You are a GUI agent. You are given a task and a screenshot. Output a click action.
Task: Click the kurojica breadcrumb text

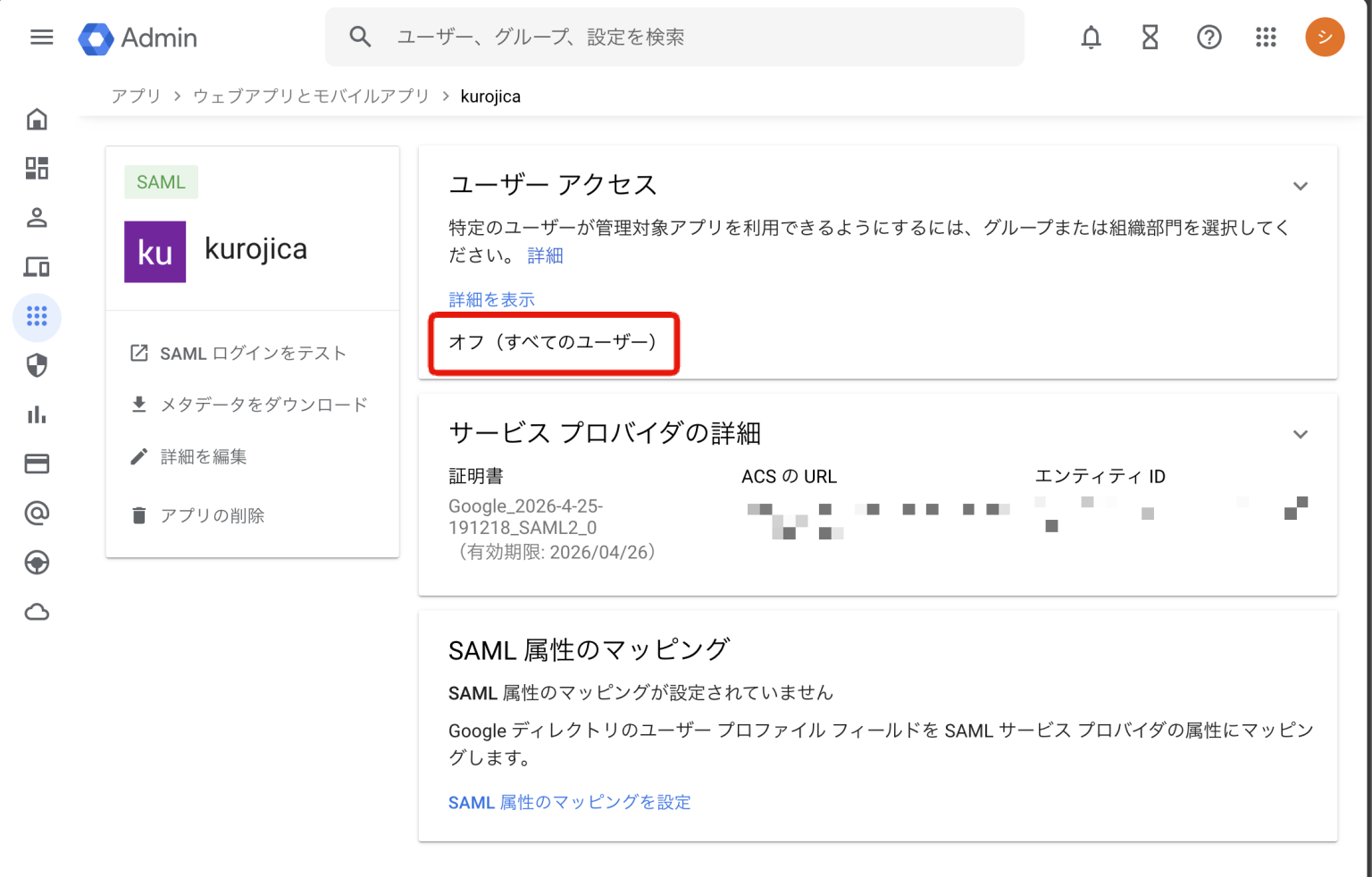[490, 96]
